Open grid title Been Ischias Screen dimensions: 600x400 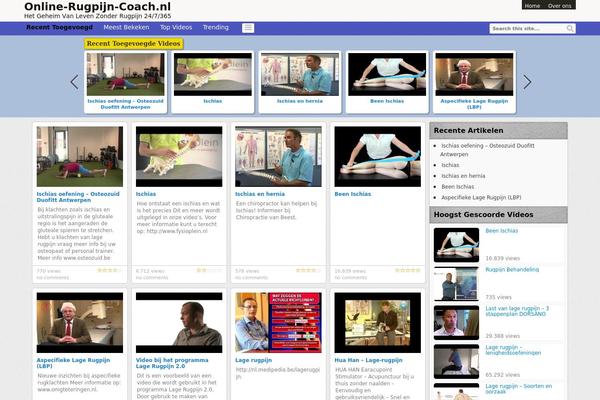352,194
